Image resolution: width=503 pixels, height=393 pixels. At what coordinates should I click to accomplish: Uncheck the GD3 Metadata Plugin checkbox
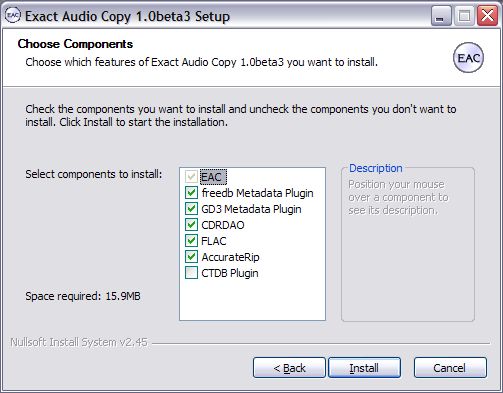(x=191, y=209)
